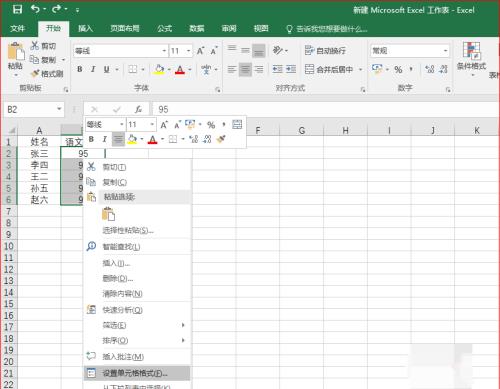Click the decrease indent icon

277,69
